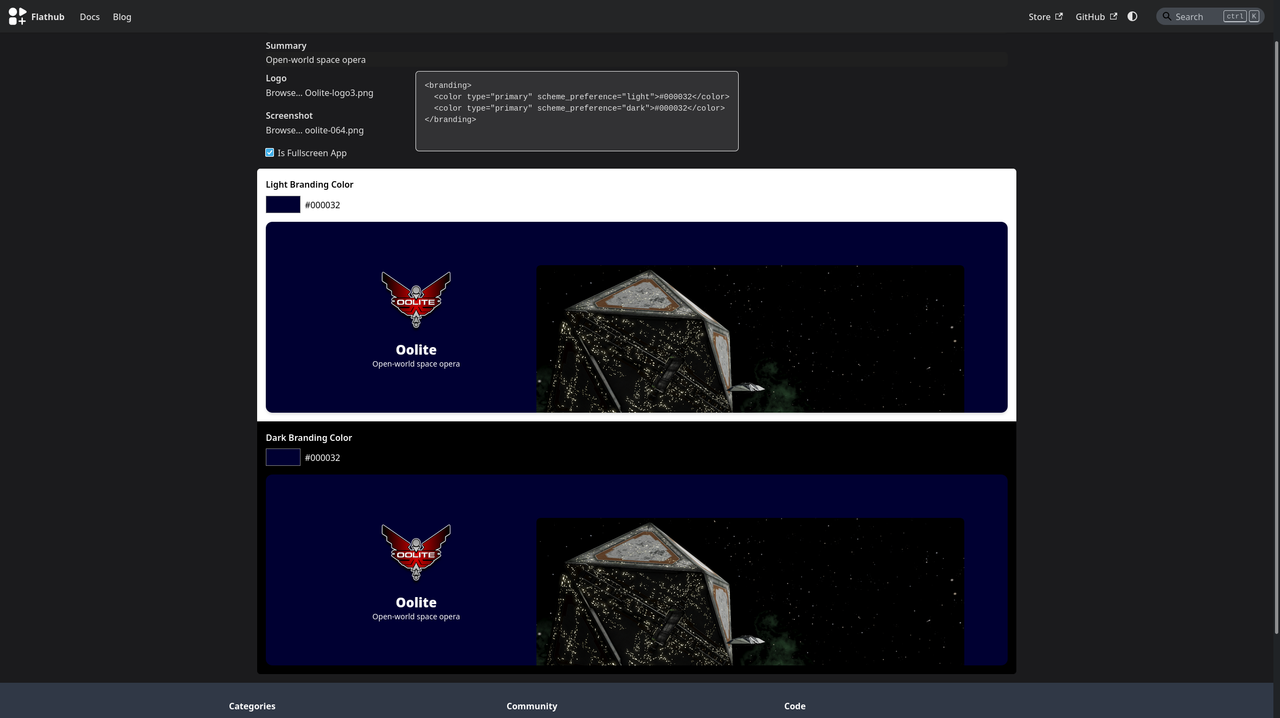The height and width of the screenshot is (718, 1280).
Task: Click the Community footer heading
Action: click(532, 706)
